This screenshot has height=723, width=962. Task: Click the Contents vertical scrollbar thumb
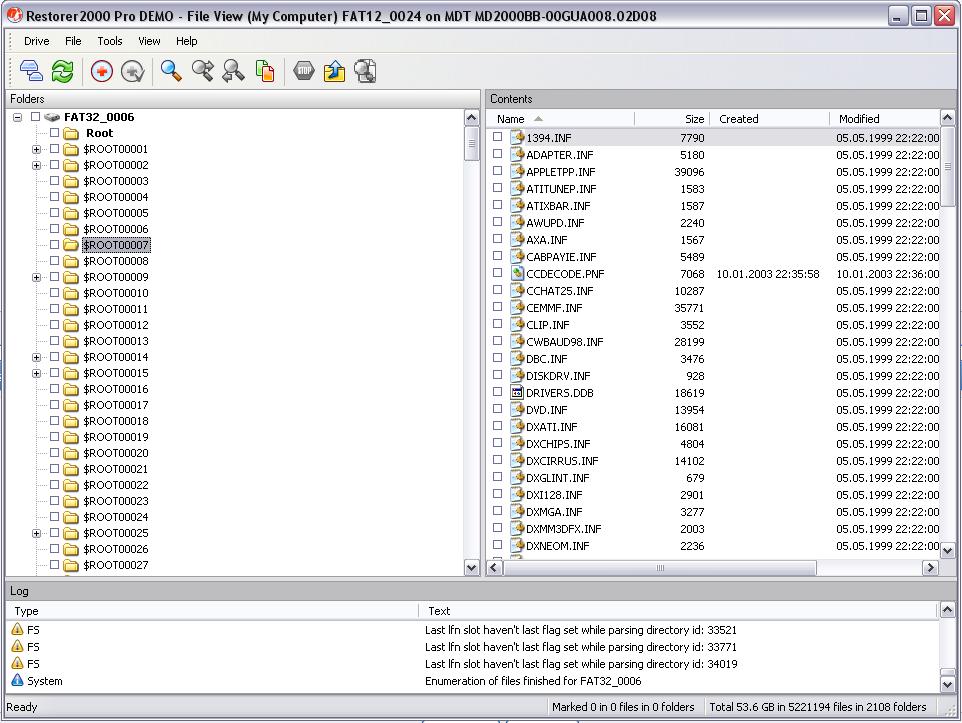pyautogui.click(x=947, y=167)
